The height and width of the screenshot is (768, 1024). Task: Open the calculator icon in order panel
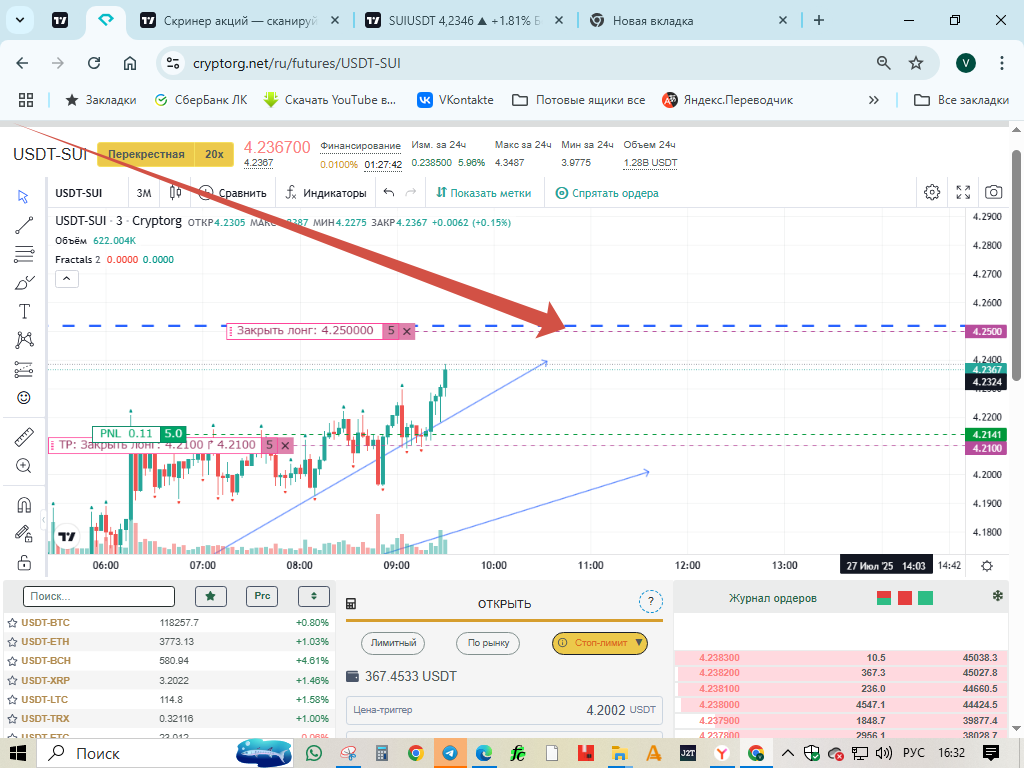pyautogui.click(x=351, y=604)
